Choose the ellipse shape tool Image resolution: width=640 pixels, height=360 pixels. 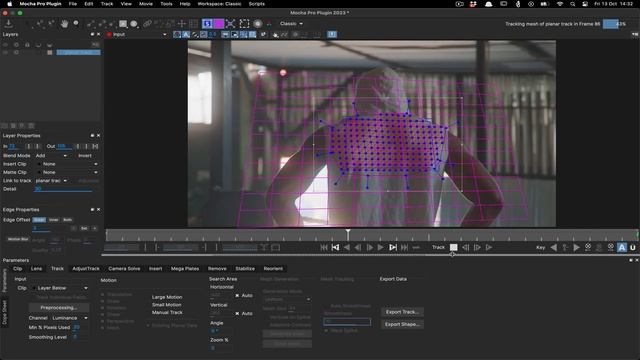(133, 24)
